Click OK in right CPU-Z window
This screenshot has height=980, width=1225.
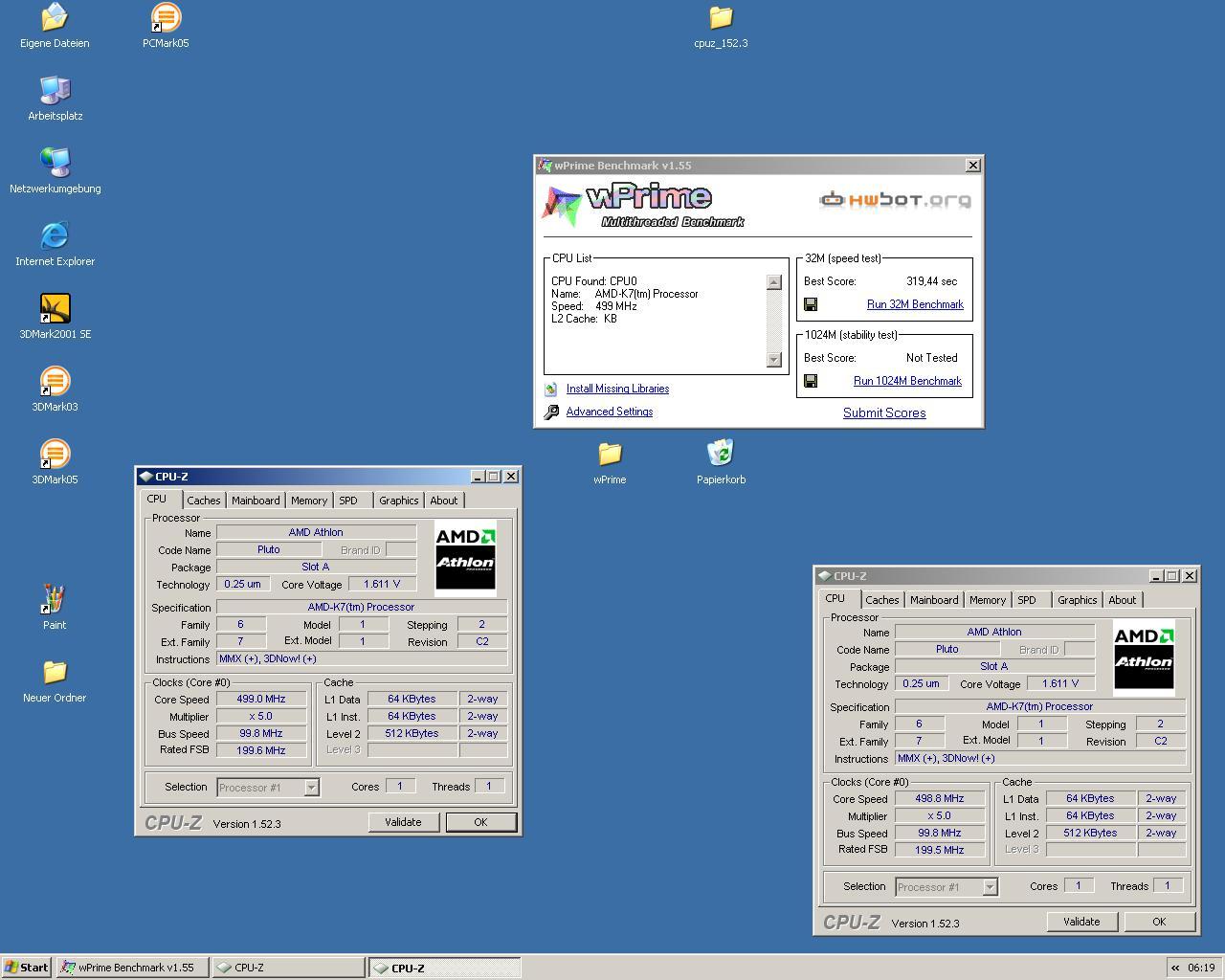[x=1159, y=922]
